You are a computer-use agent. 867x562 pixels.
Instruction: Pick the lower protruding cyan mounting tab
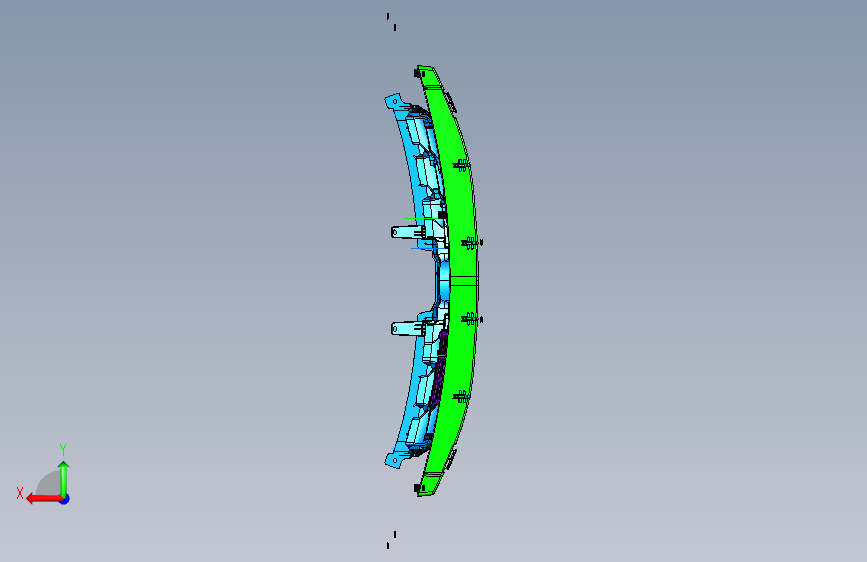click(406, 329)
